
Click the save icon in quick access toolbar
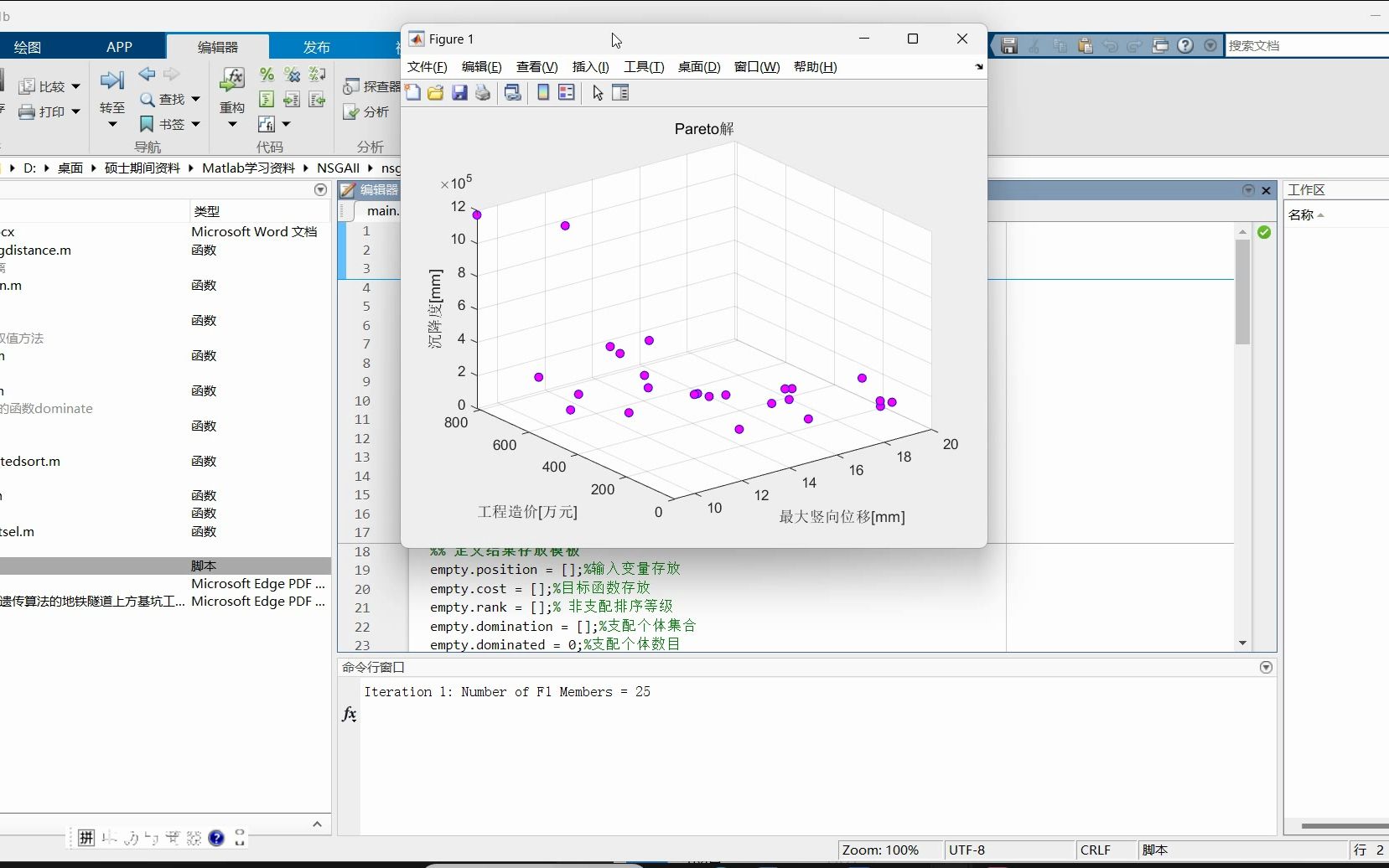pyautogui.click(x=1009, y=46)
